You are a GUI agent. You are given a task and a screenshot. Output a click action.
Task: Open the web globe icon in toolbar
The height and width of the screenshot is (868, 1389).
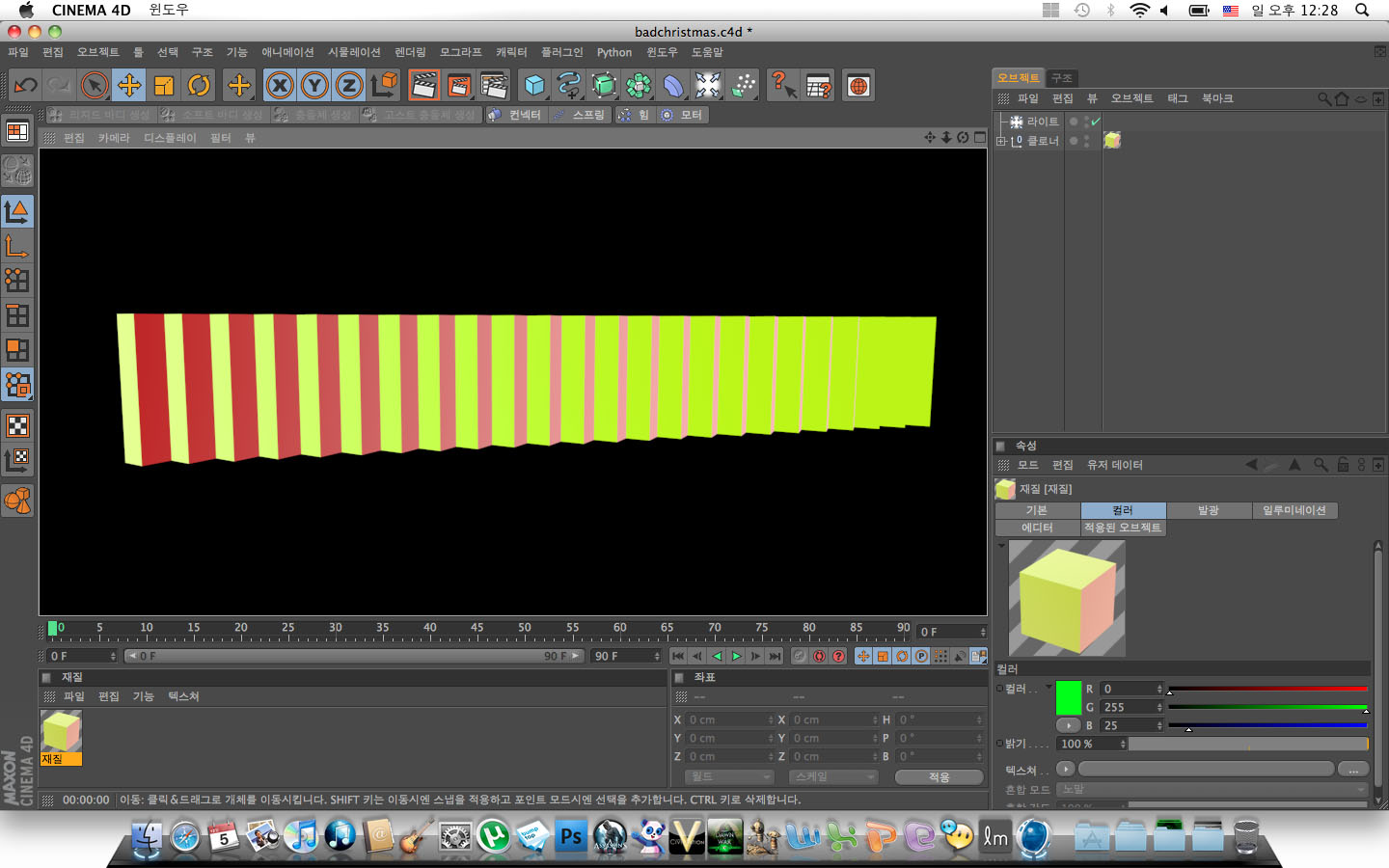coord(858,86)
